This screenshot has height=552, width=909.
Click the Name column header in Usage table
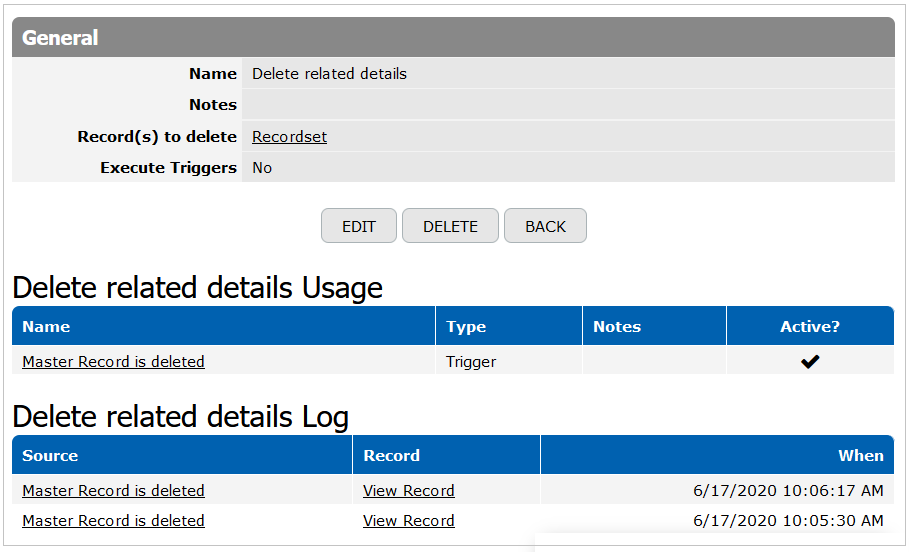tap(223, 326)
